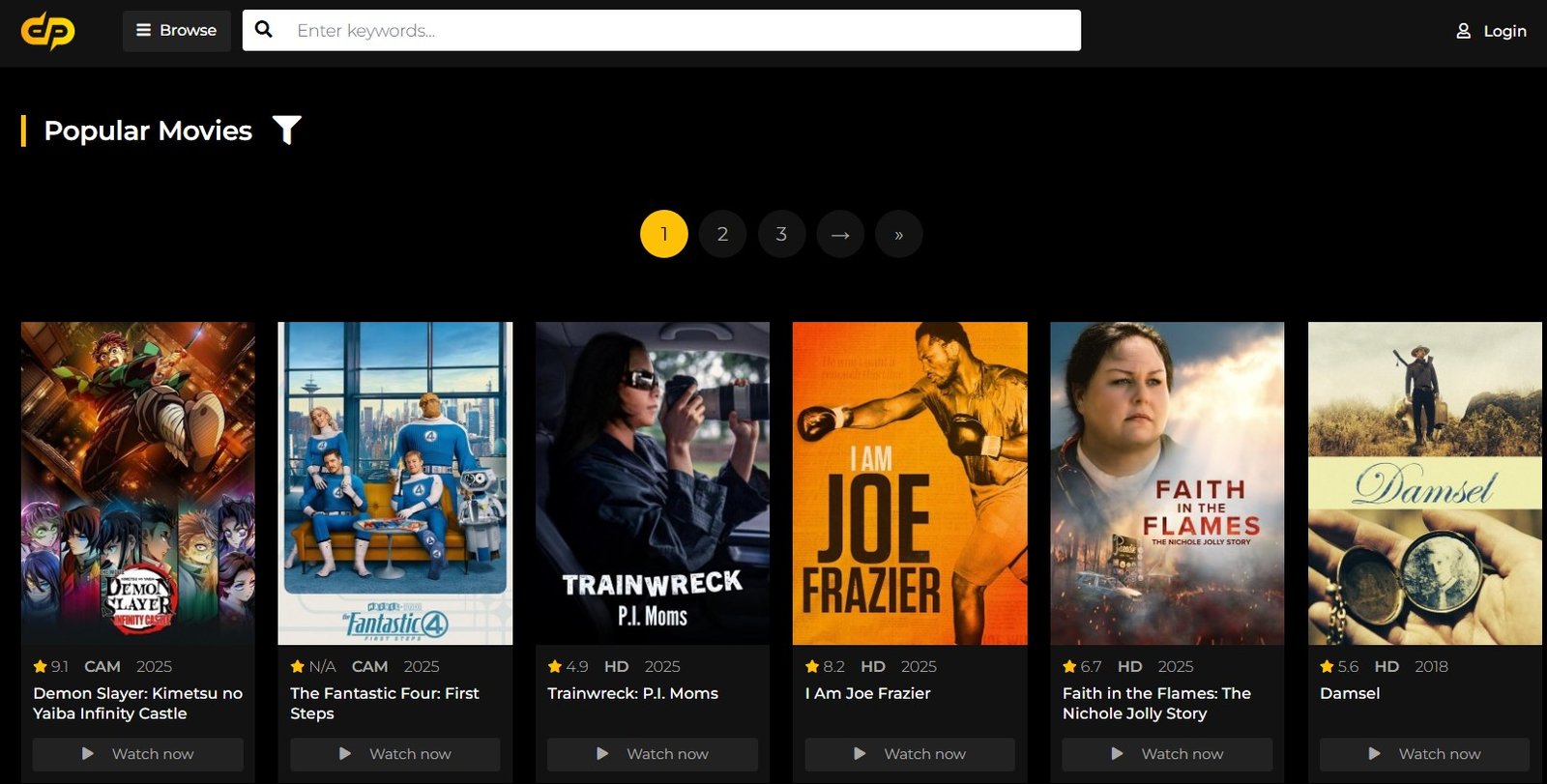Click the search magnifier icon
This screenshot has height=784, width=1547.
(x=263, y=30)
